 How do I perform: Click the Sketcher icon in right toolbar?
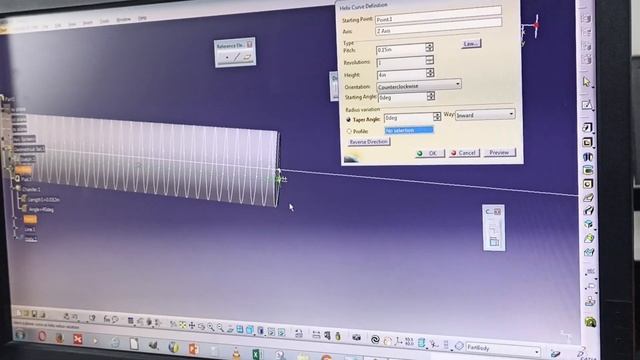point(587,105)
